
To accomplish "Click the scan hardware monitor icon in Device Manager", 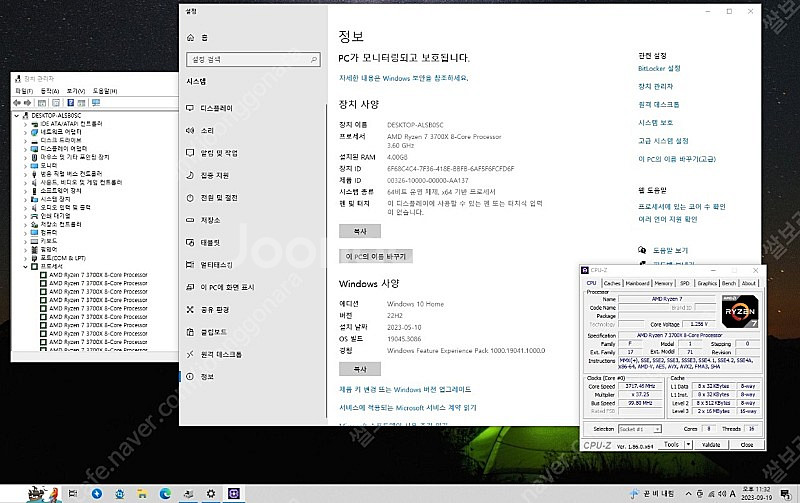I will click(x=95, y=103).
